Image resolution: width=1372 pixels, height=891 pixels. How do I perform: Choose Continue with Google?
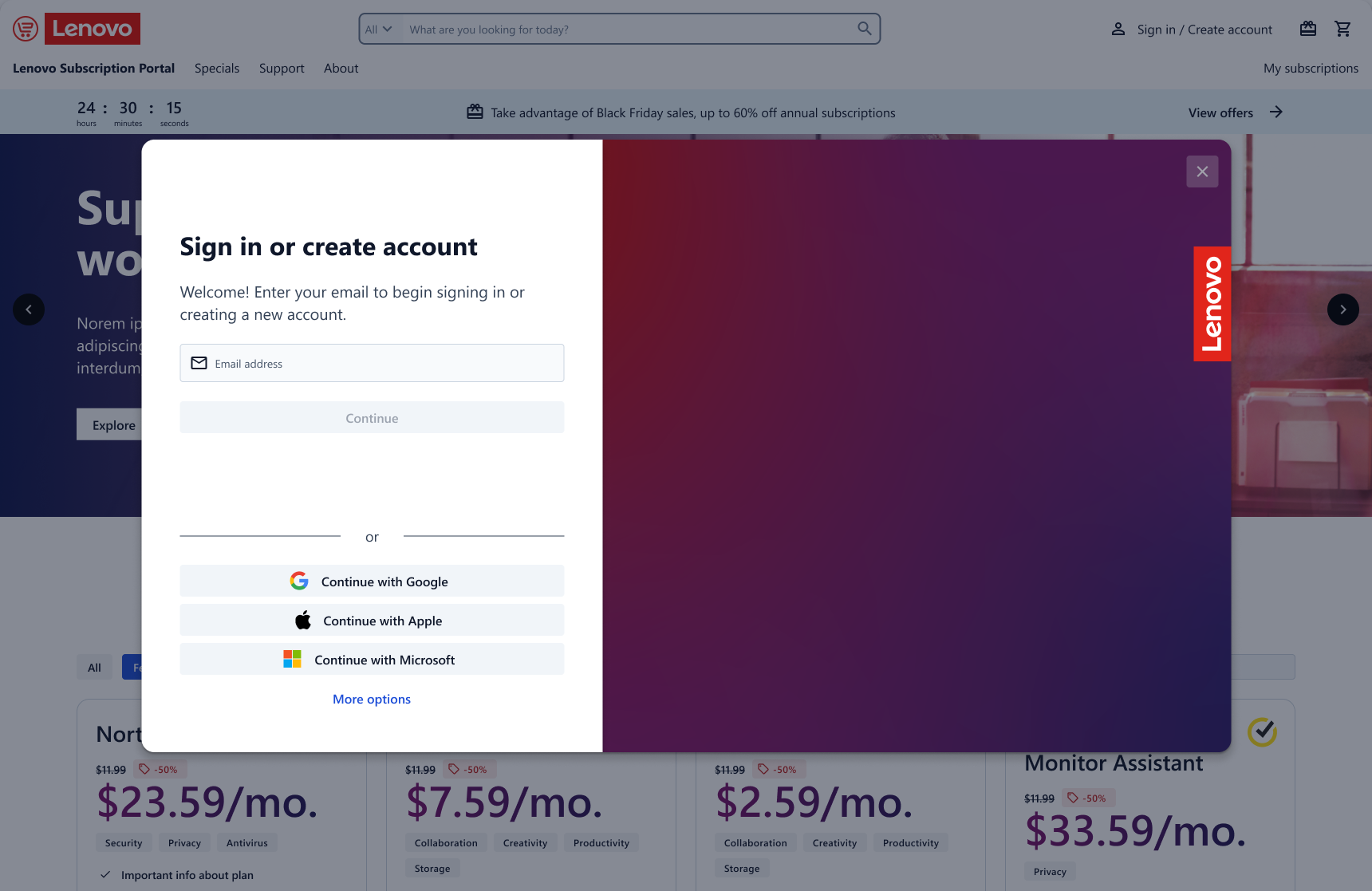coord(372,581)
